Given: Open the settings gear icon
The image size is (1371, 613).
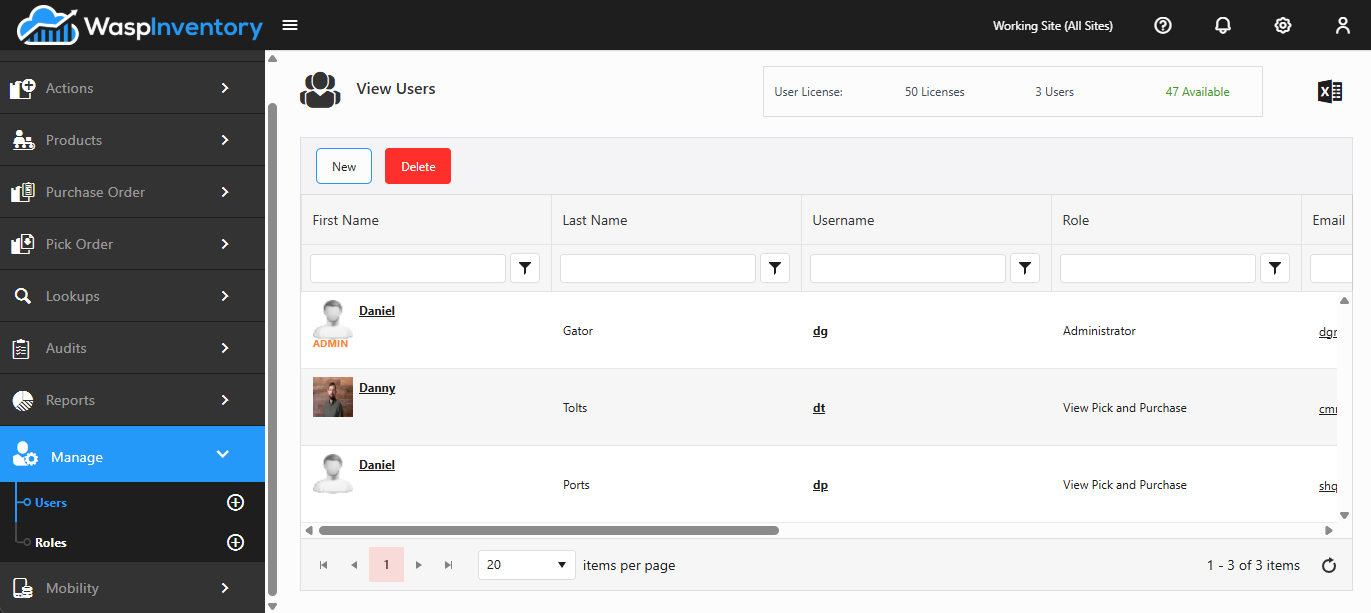Looking at the screenshot, I should click(1283, 26).
